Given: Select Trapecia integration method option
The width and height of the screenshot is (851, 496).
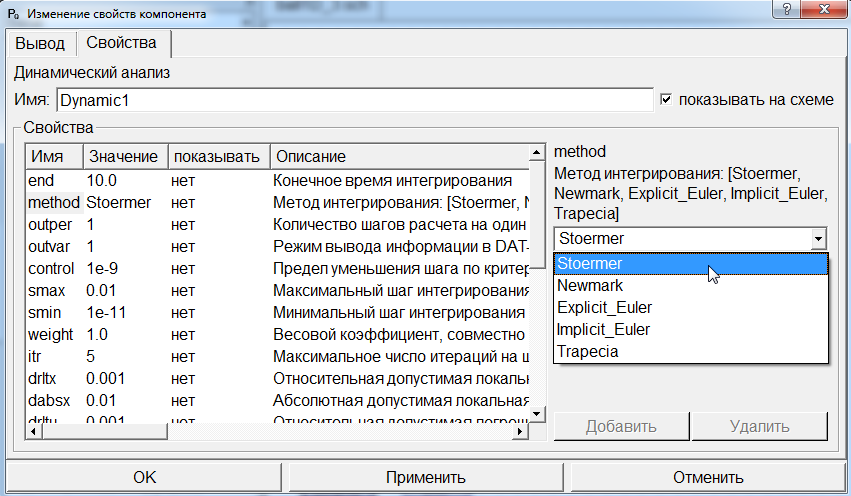Looking at the screenshot, I should [587, 352].
